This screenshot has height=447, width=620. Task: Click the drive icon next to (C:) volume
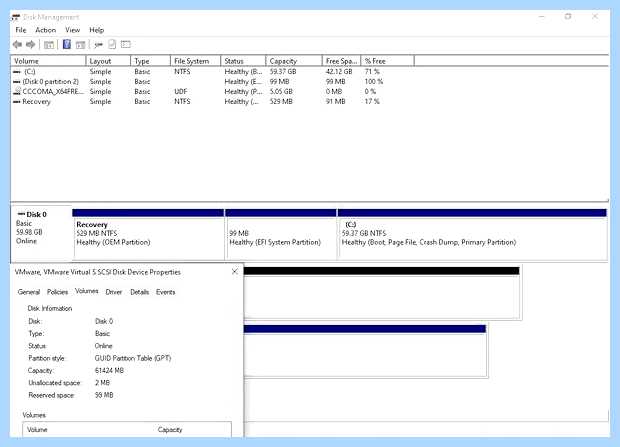(x=17, y=72)
